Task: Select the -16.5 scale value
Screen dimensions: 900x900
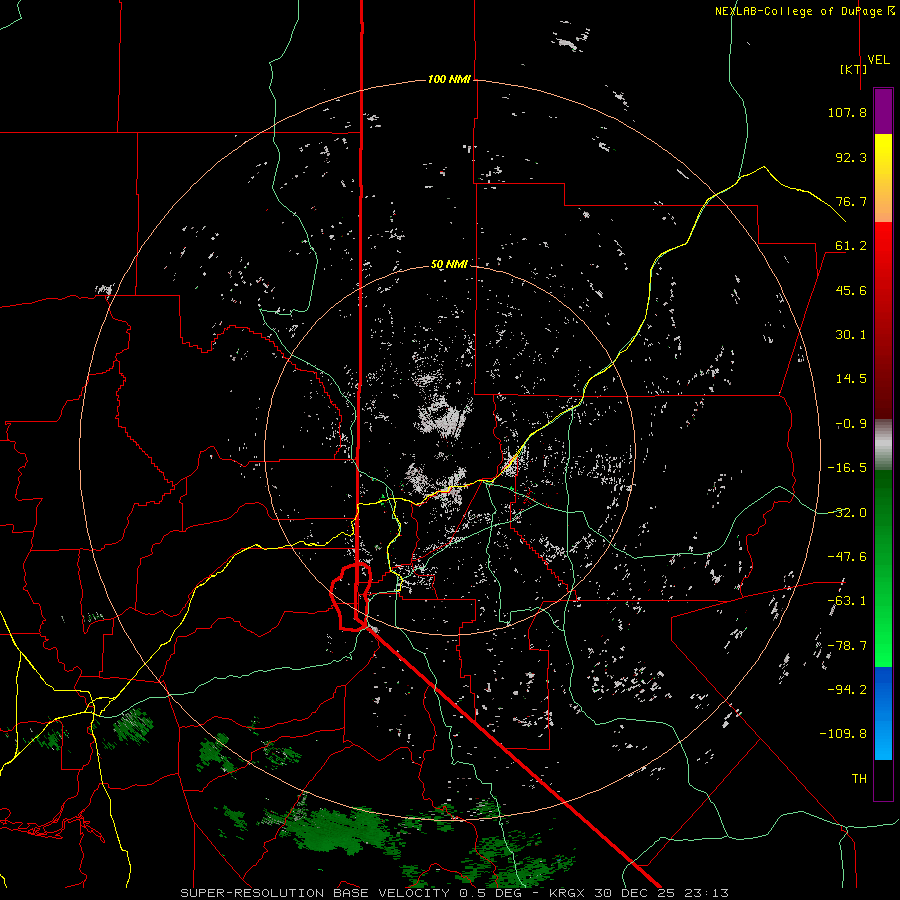Action: [847, 468]
